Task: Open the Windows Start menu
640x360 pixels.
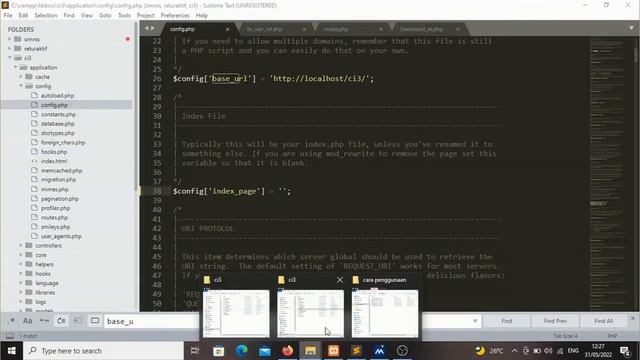Action: point(11,351)
